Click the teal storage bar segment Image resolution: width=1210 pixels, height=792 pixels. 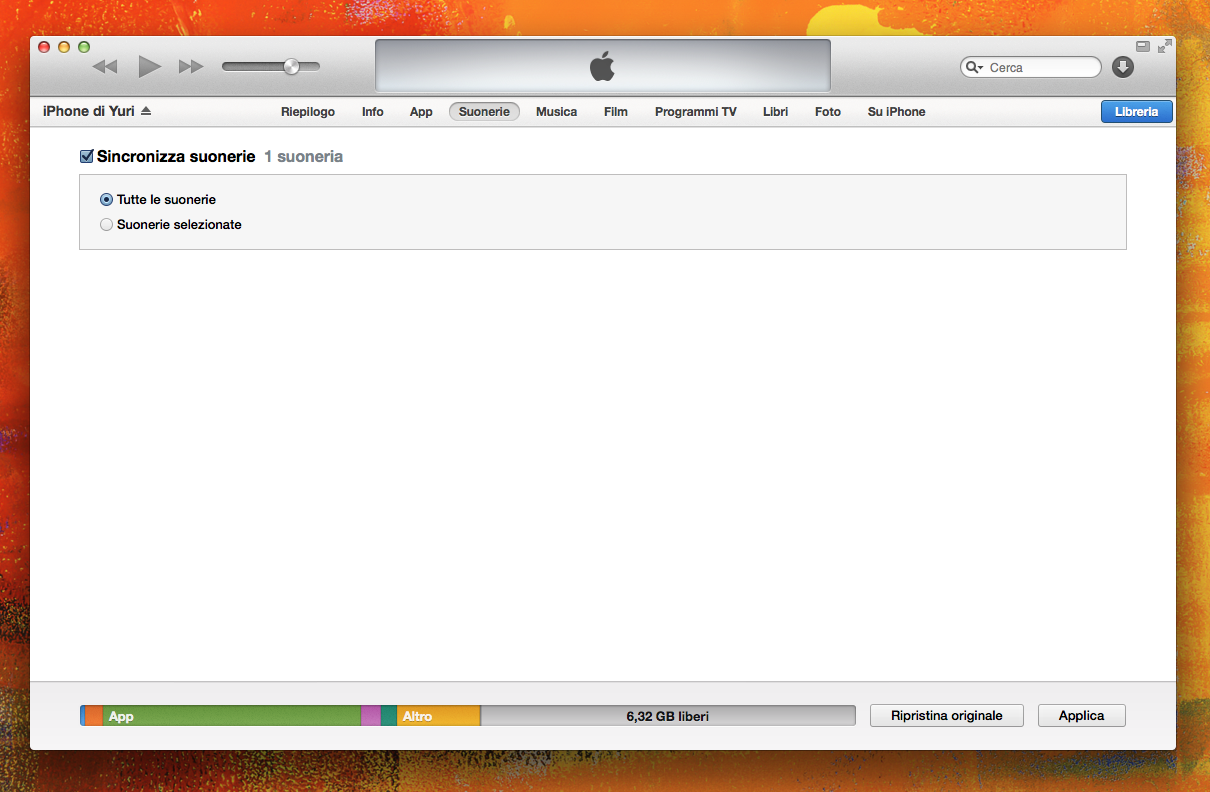tap(388, 716)
